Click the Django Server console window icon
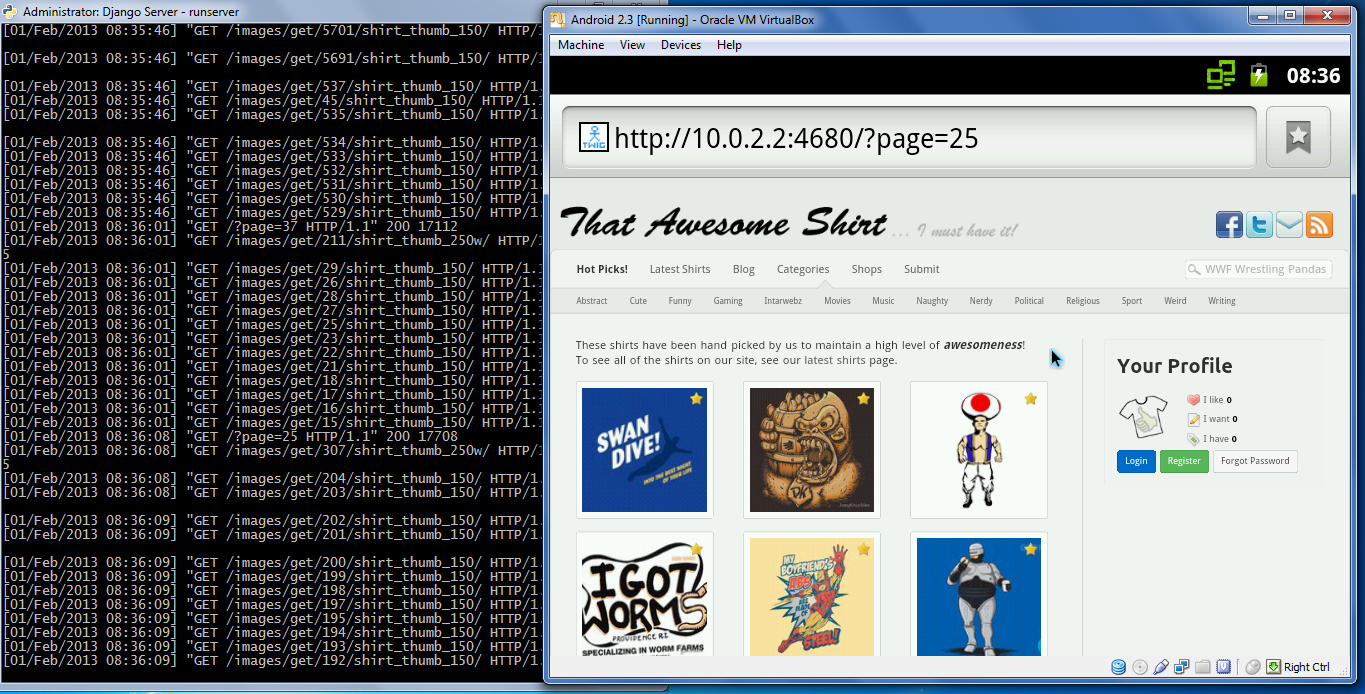 9,12
